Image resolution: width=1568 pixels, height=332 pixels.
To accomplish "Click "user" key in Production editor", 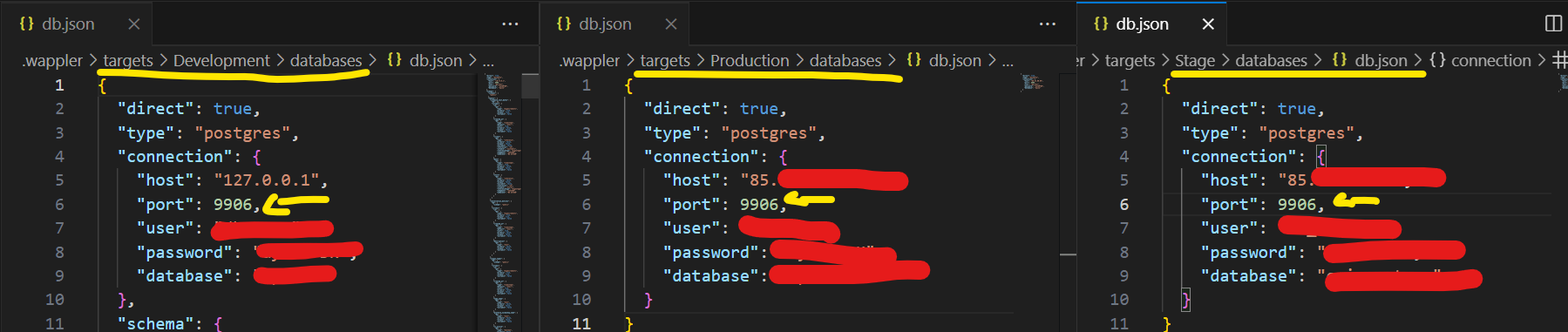I will pos(692,228).
